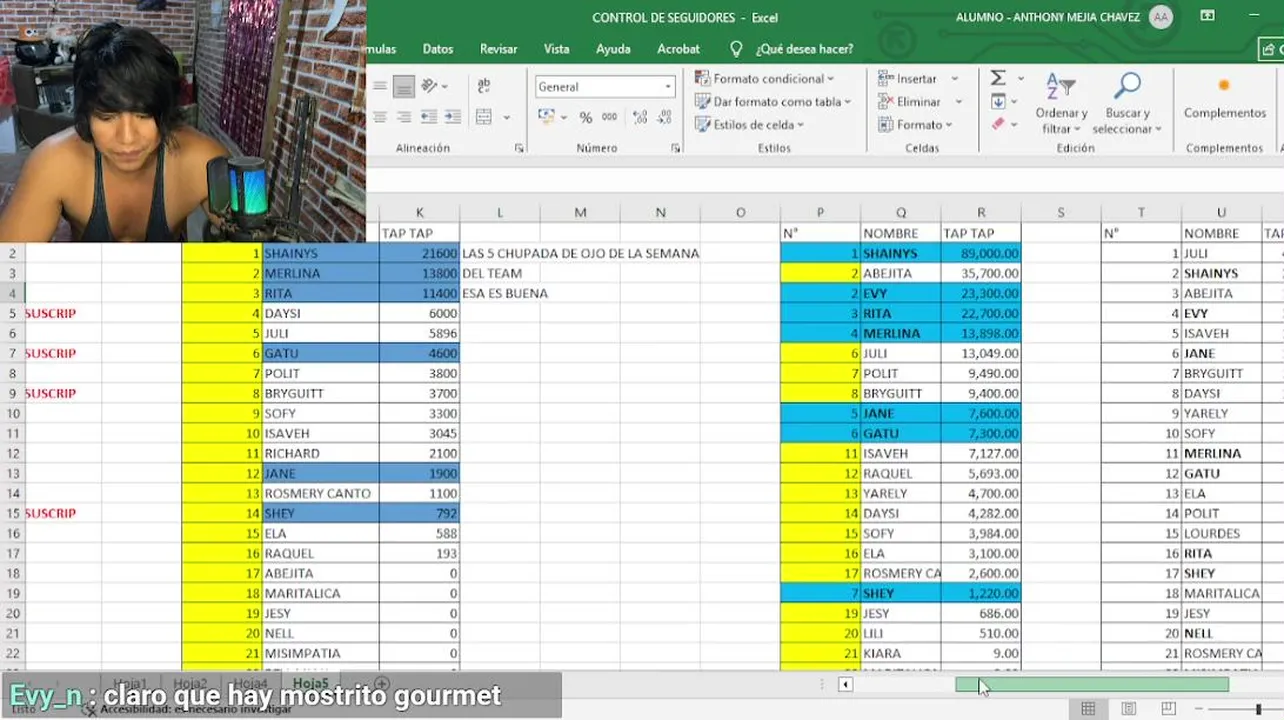The height and width of the screenshot is (720, 1284).
Task: Open the Formato cells menu
Action: pyautogui.click(x=917, y=124)
